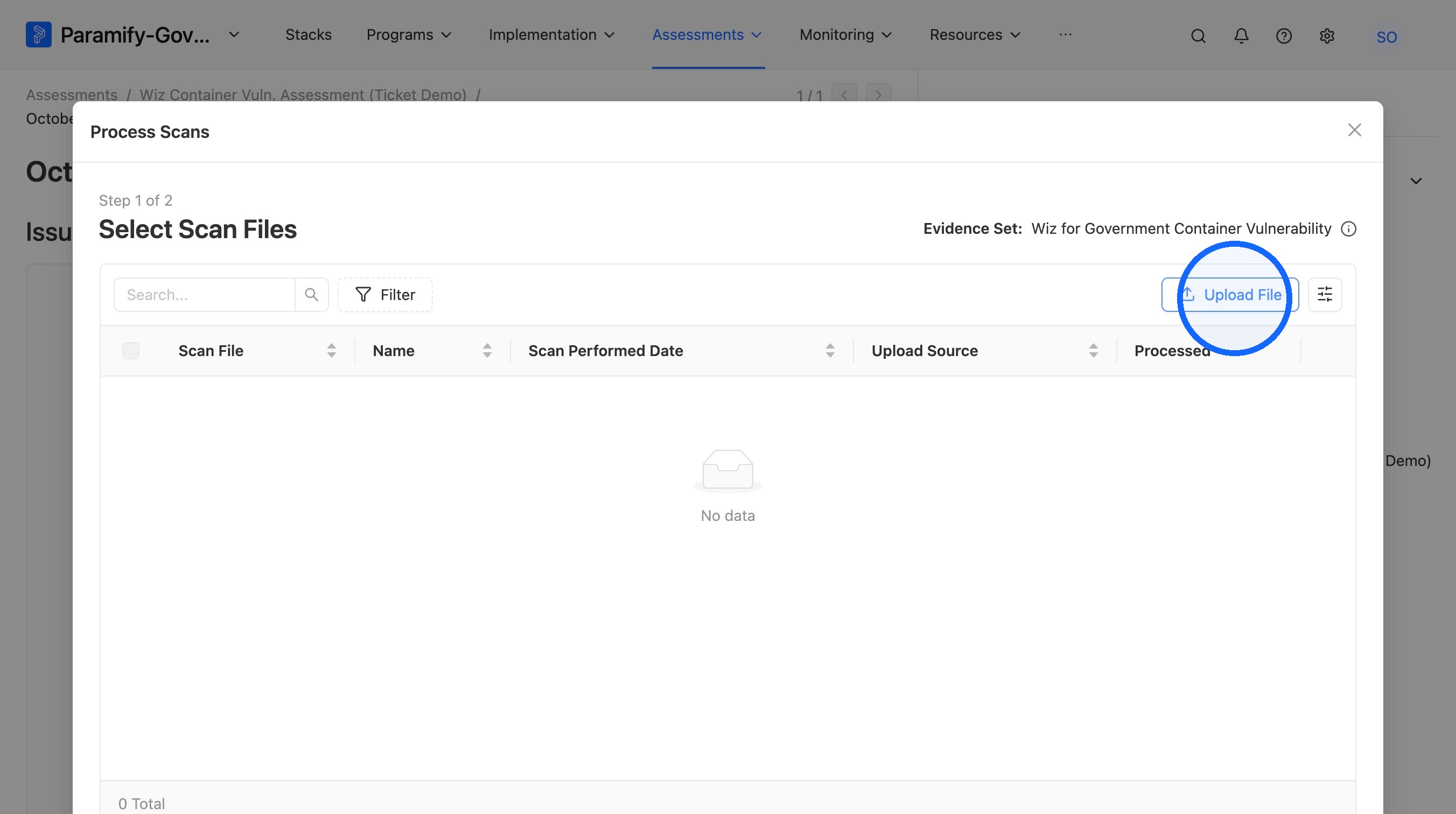Open the SO user avatar
The width and height of the screenshot is (1456, 814).
pyautogui.click(x=1387, y=37)
